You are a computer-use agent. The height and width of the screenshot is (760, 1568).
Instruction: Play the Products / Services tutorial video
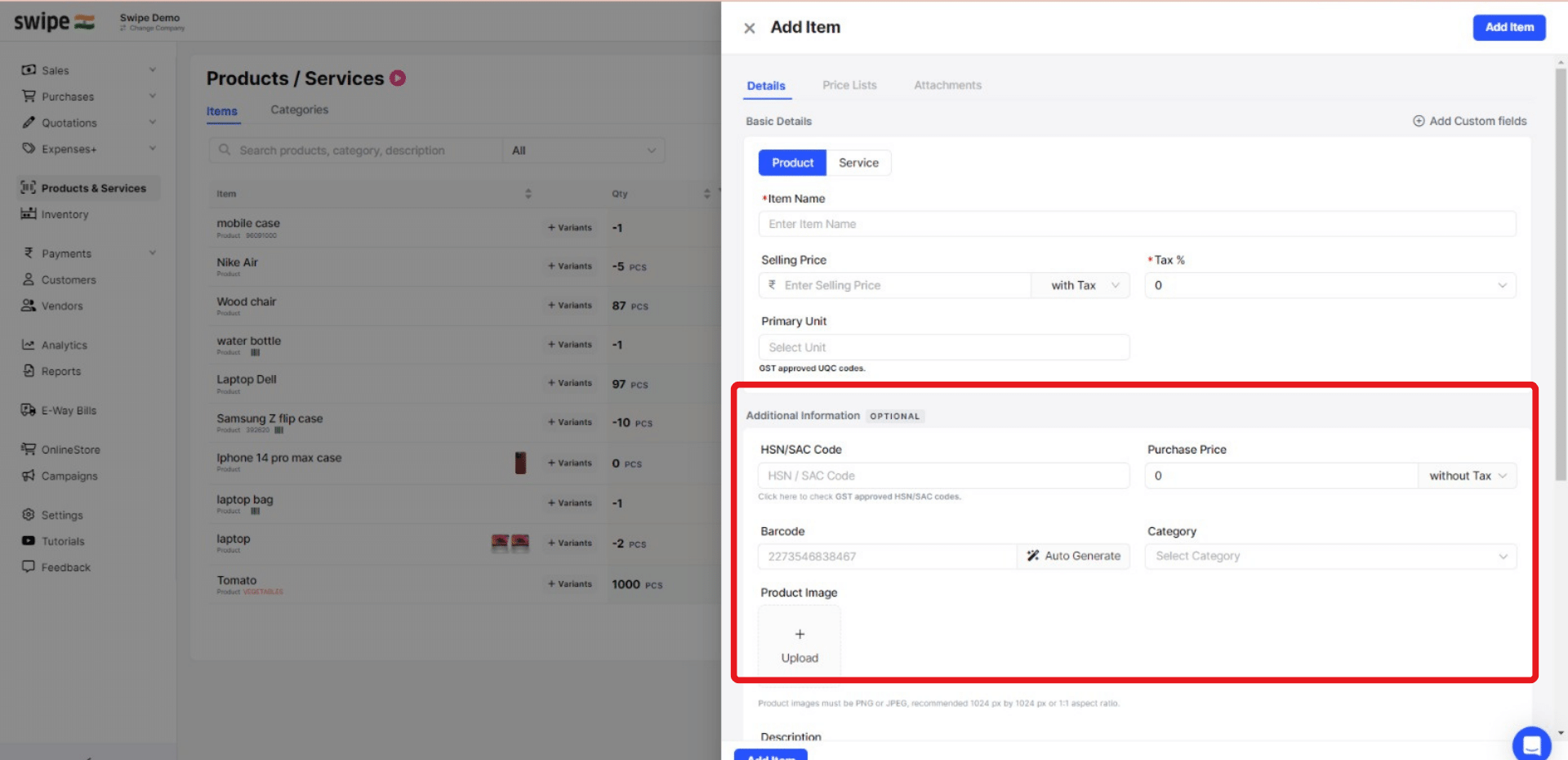[x=397, y=78]
